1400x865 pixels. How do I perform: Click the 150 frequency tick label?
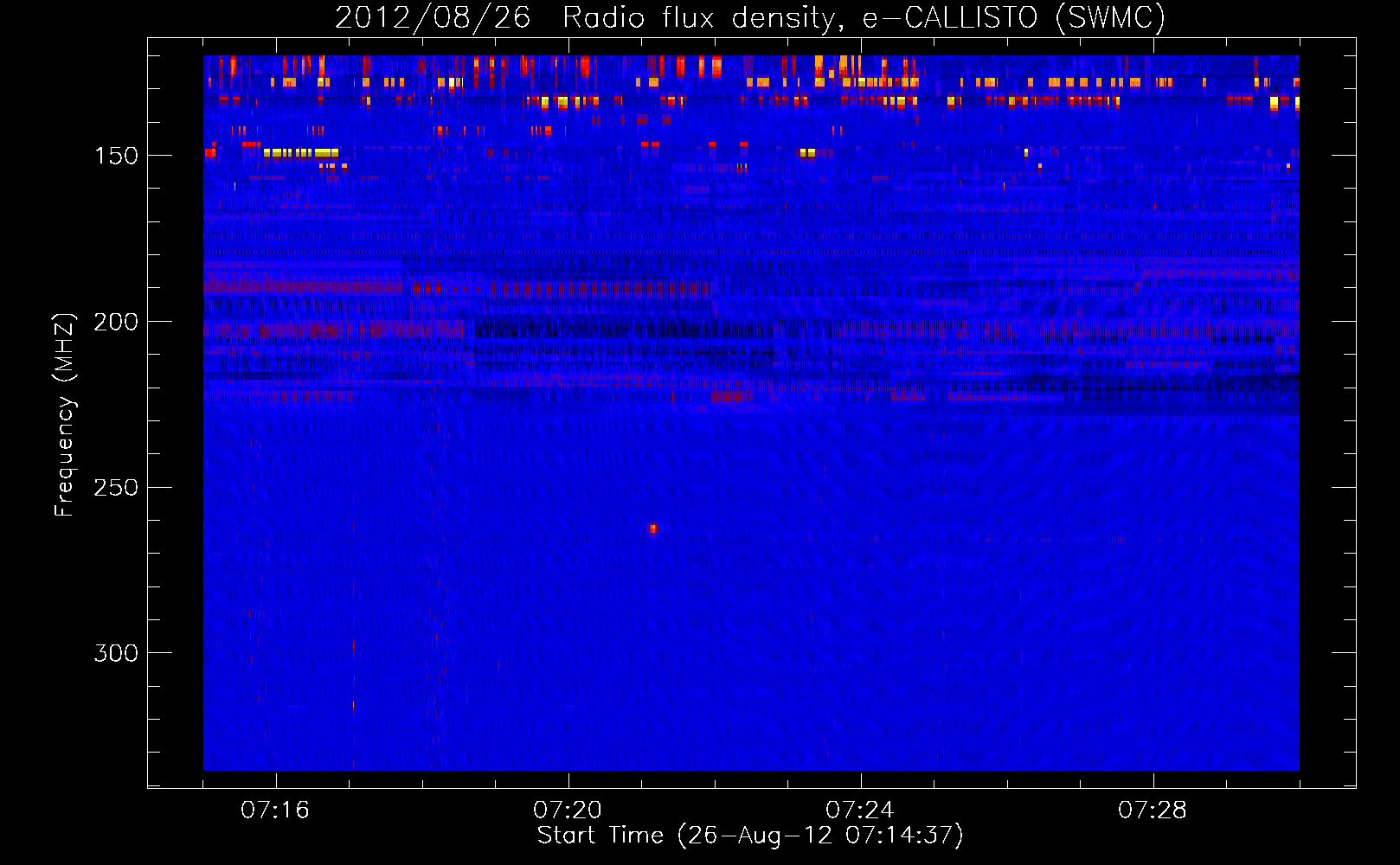(x=116, y=156)
